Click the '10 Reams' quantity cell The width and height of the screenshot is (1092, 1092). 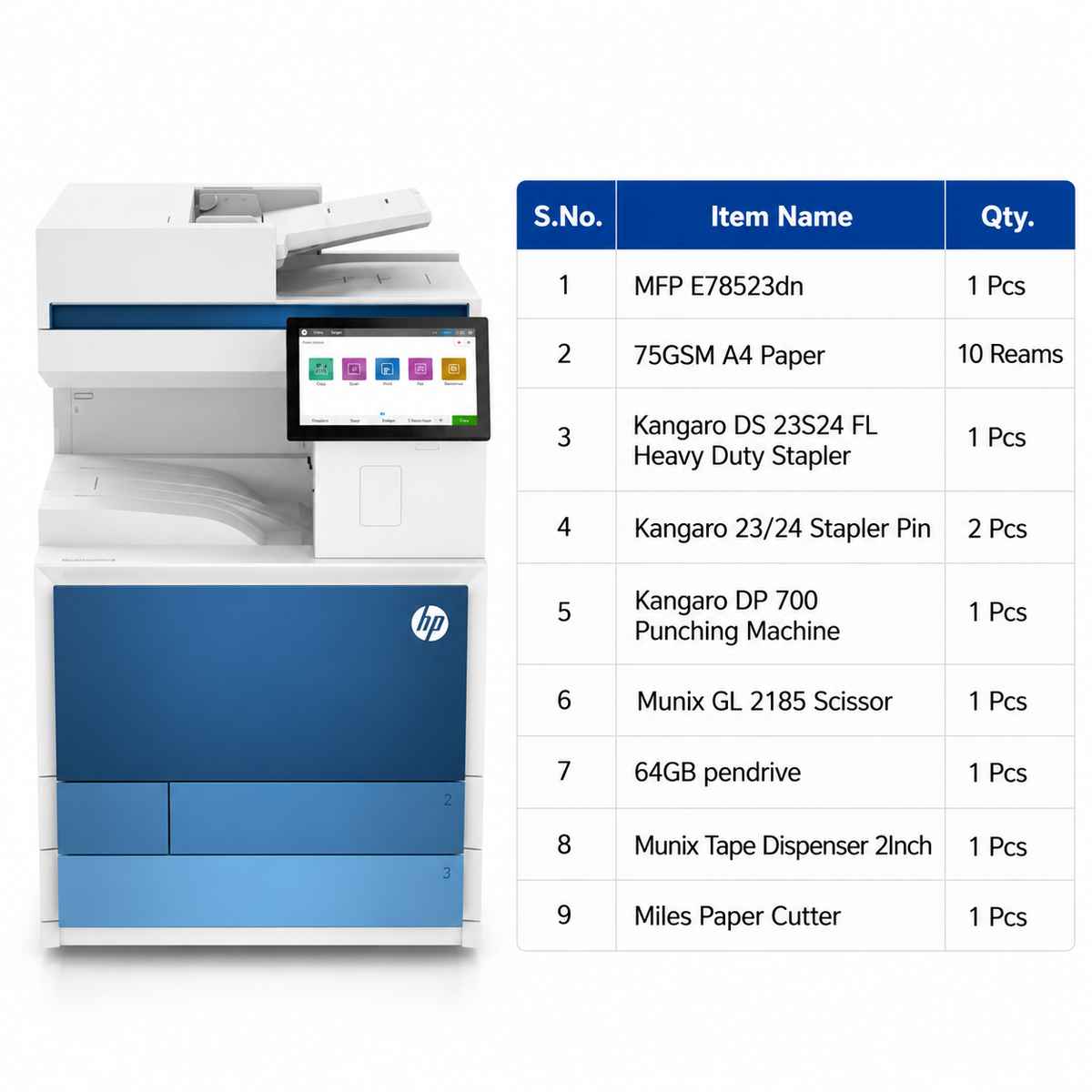(x=1010, y=354)
